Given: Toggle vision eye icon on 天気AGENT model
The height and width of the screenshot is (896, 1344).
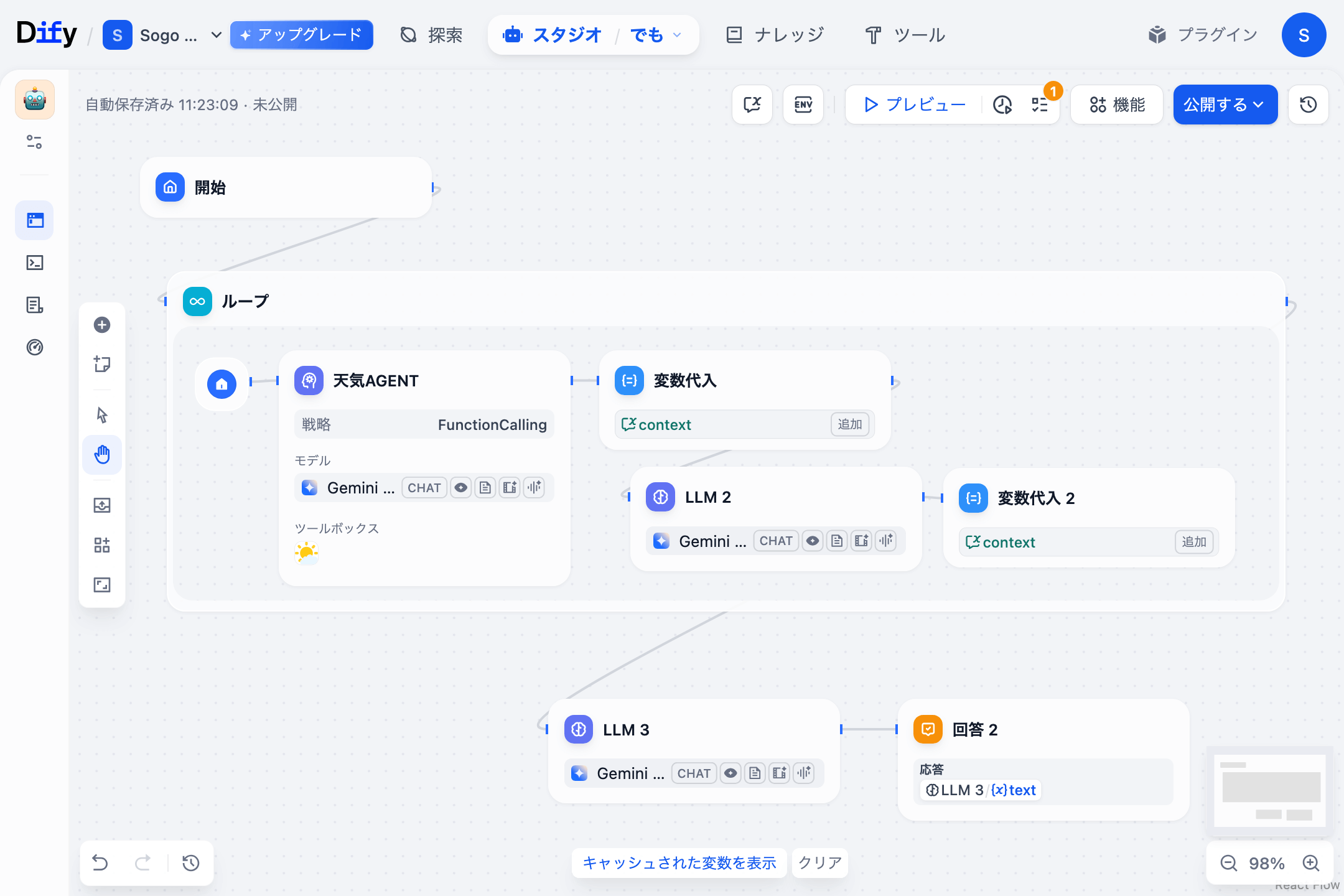Looking at the screenshot, I should click(460, 487).
